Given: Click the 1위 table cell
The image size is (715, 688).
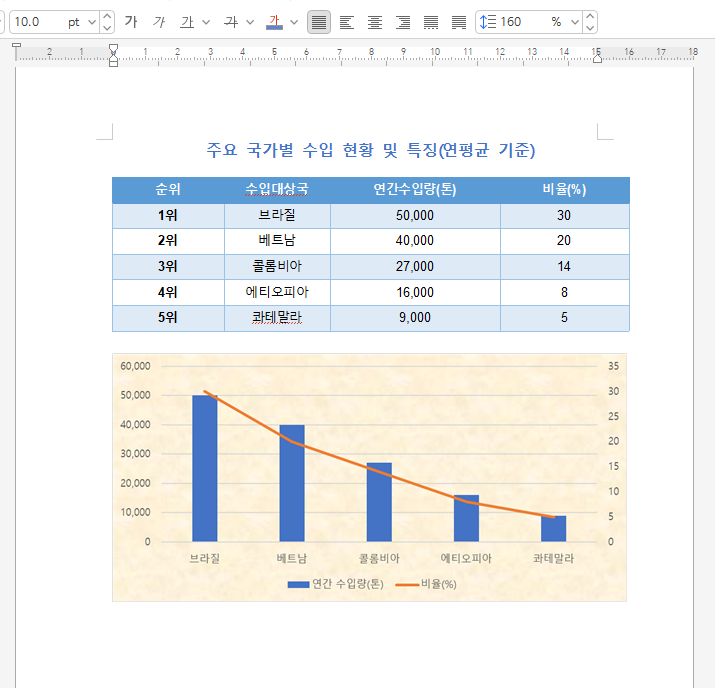Looking at the screenshot, I should [x=168, y=216].
